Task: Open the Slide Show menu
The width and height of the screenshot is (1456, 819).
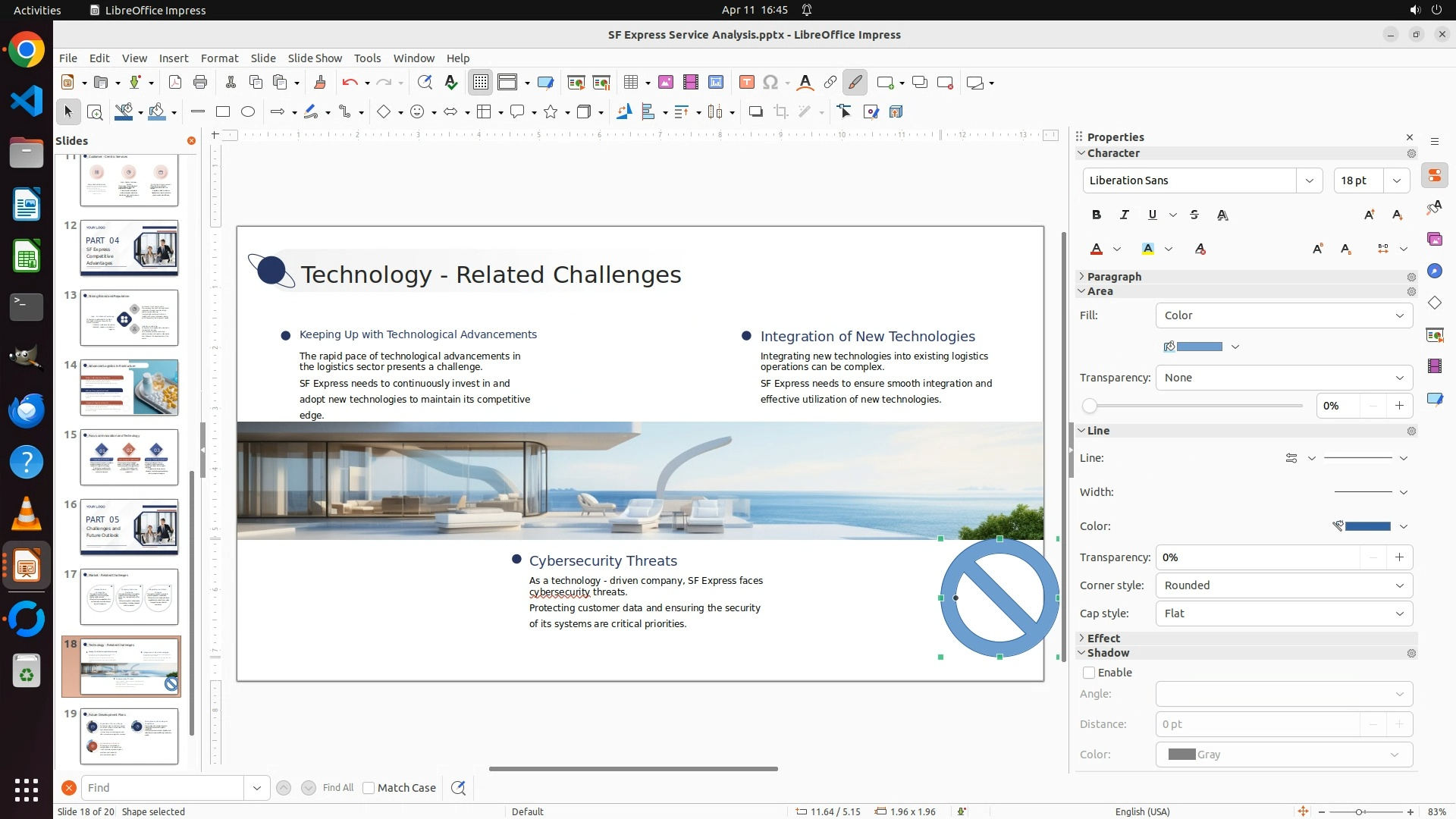Action: pyautogui.click(x=315, y=58)
